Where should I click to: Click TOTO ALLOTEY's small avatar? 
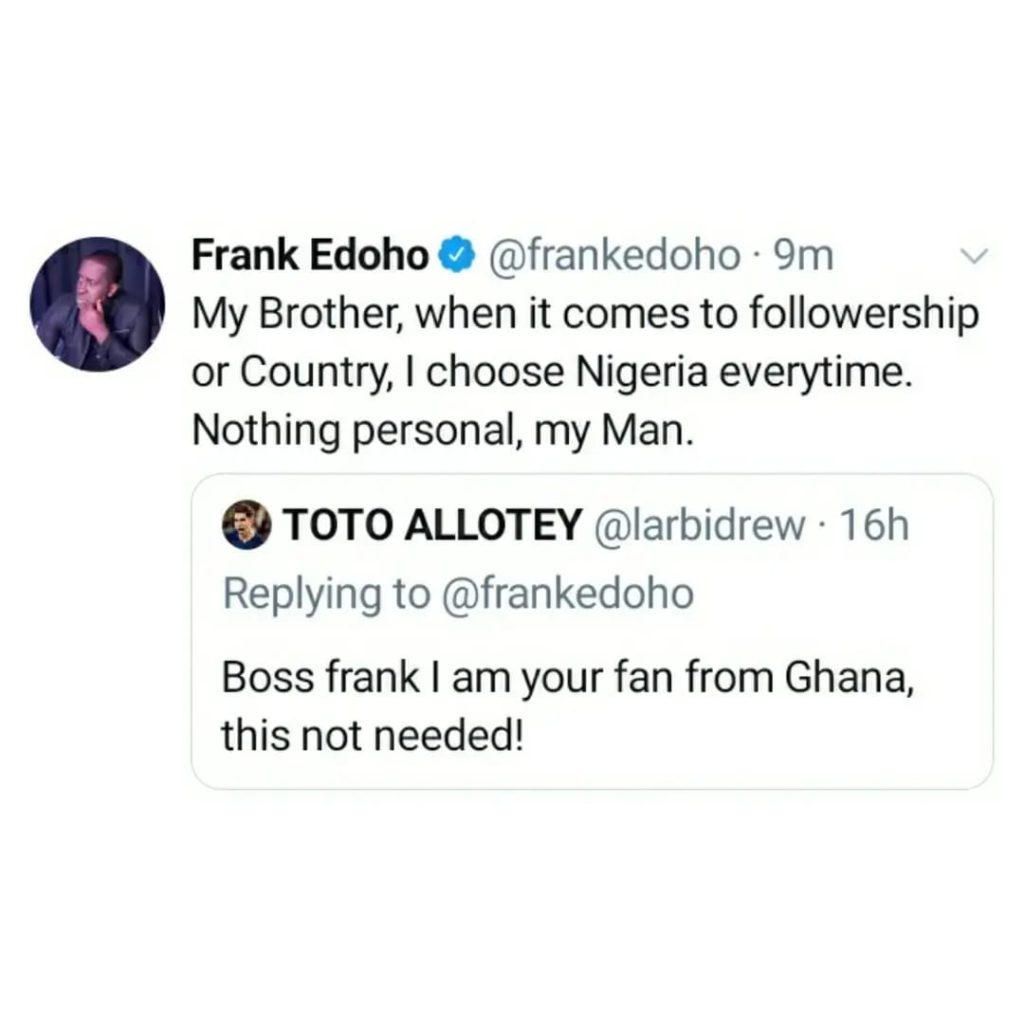point(242,527)
